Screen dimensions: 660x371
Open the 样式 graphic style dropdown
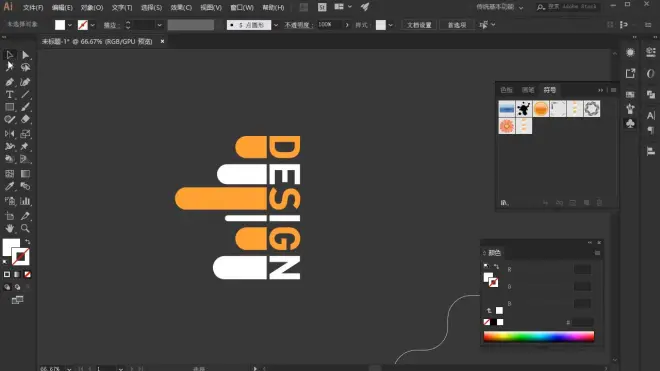coord(391,25)
